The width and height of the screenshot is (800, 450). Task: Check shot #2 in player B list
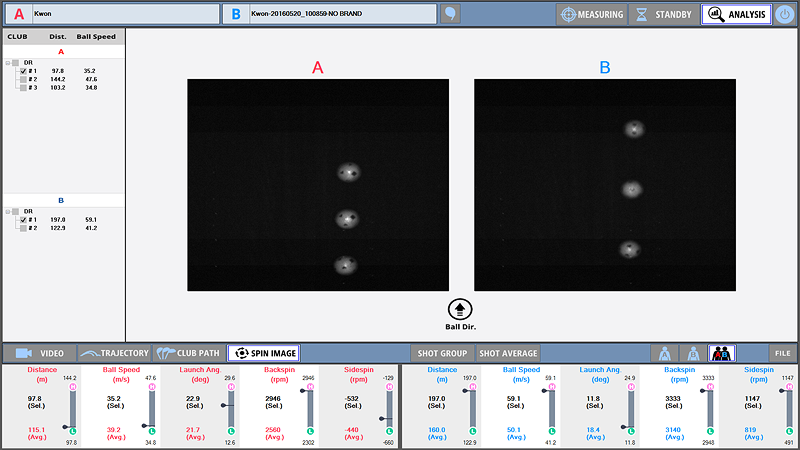[23, 228]
